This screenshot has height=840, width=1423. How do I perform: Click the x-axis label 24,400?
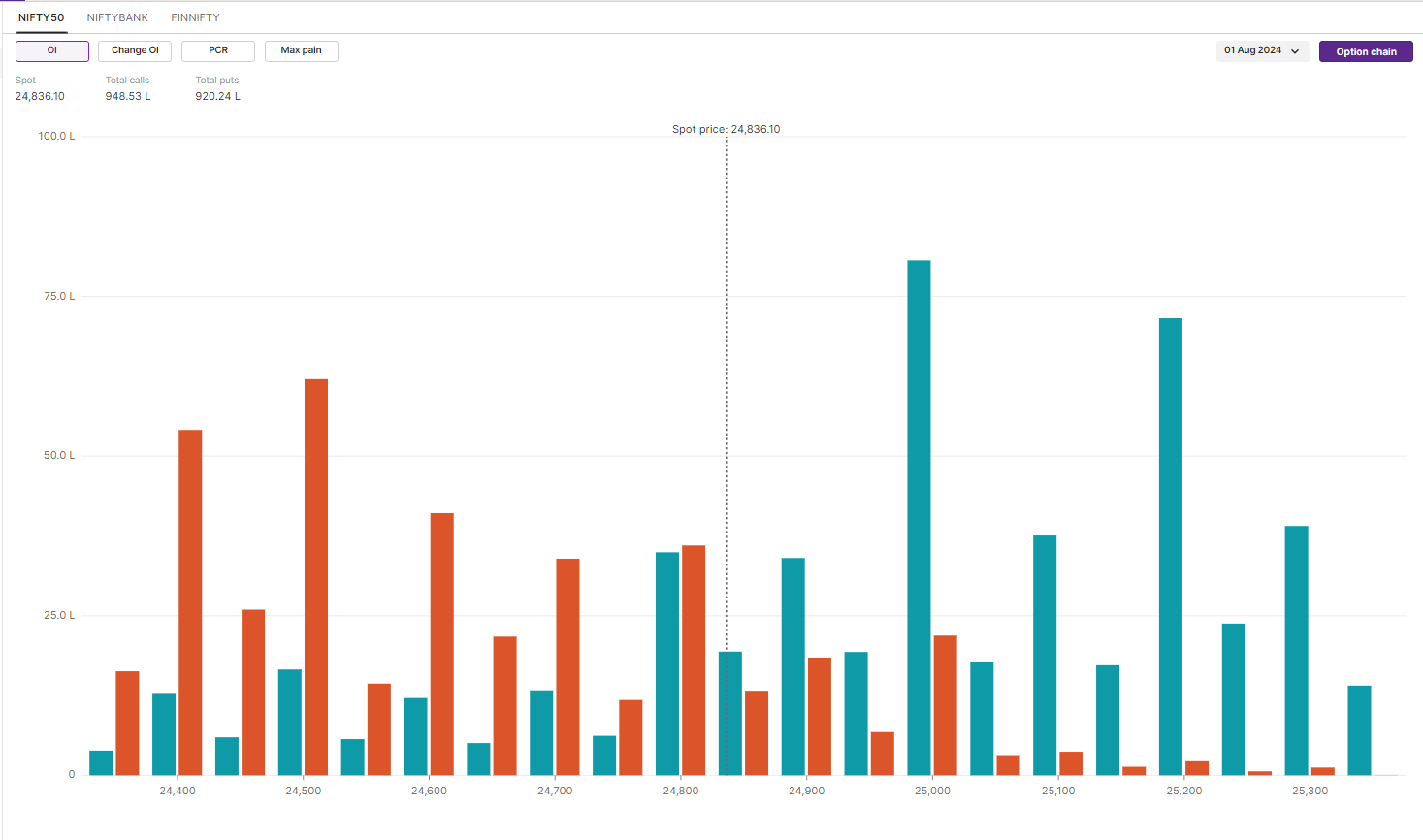[178, 791]
